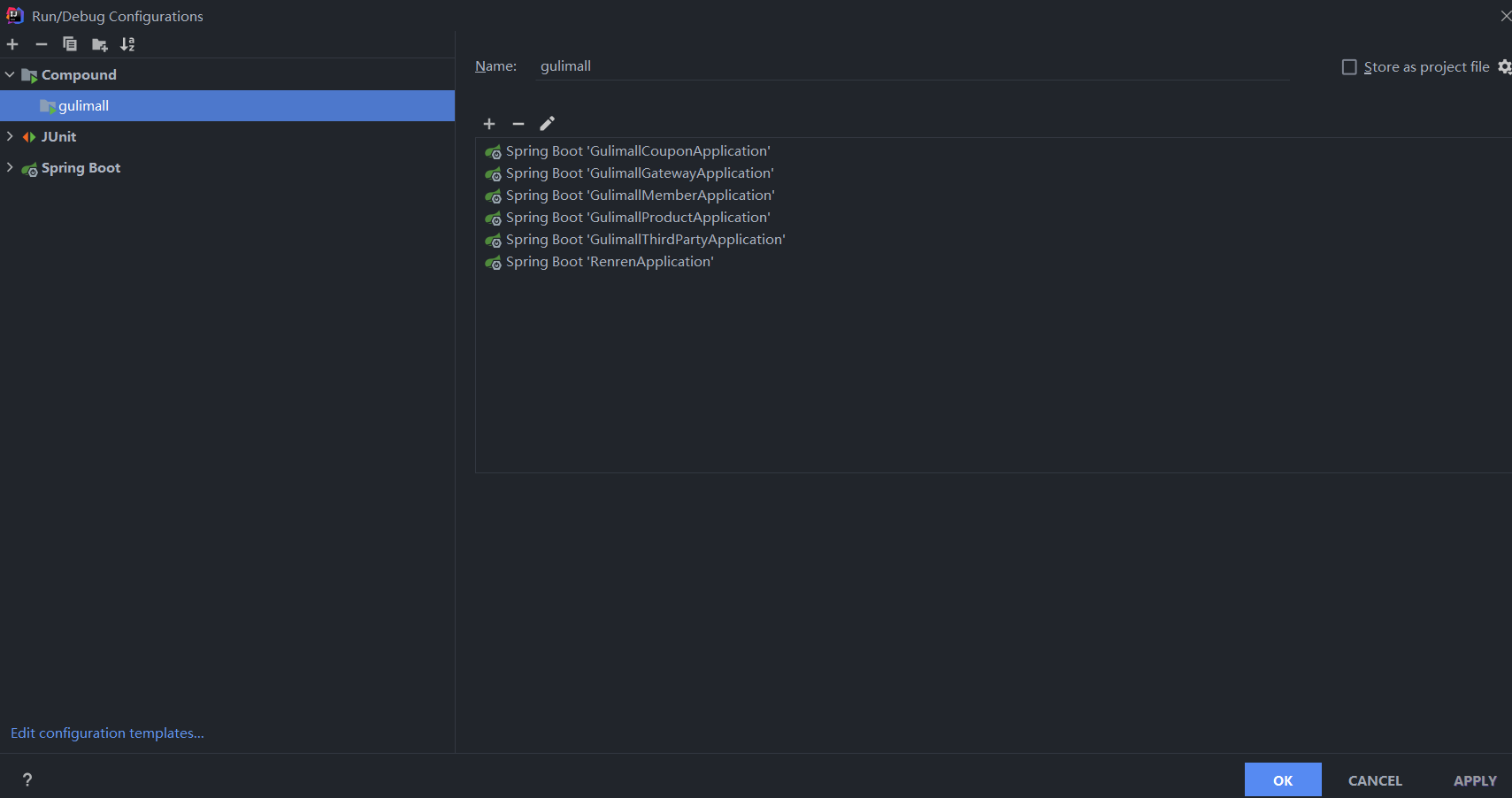Expand the JUnit tree node

click(x=10, y=136)
